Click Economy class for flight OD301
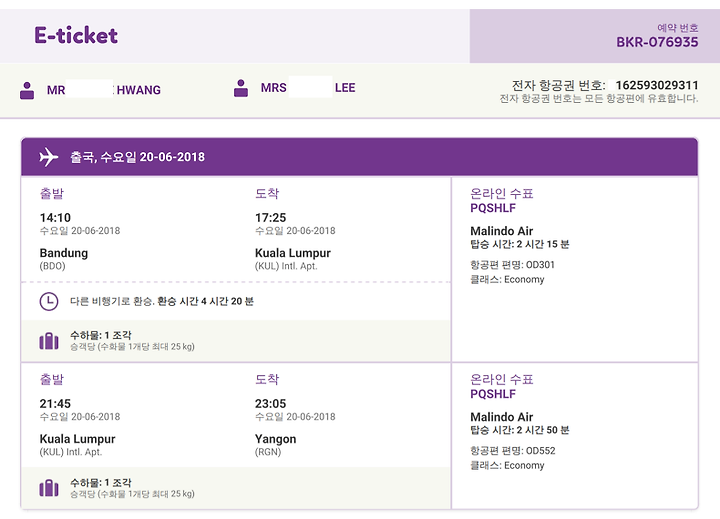This screenshot has width=720, height=519. [524, 280]
